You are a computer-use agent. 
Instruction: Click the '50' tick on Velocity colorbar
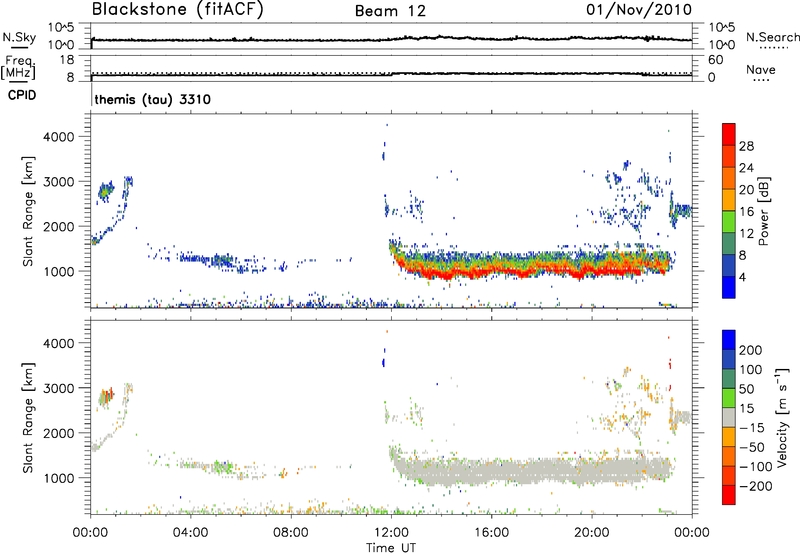(x=747, y=389)
